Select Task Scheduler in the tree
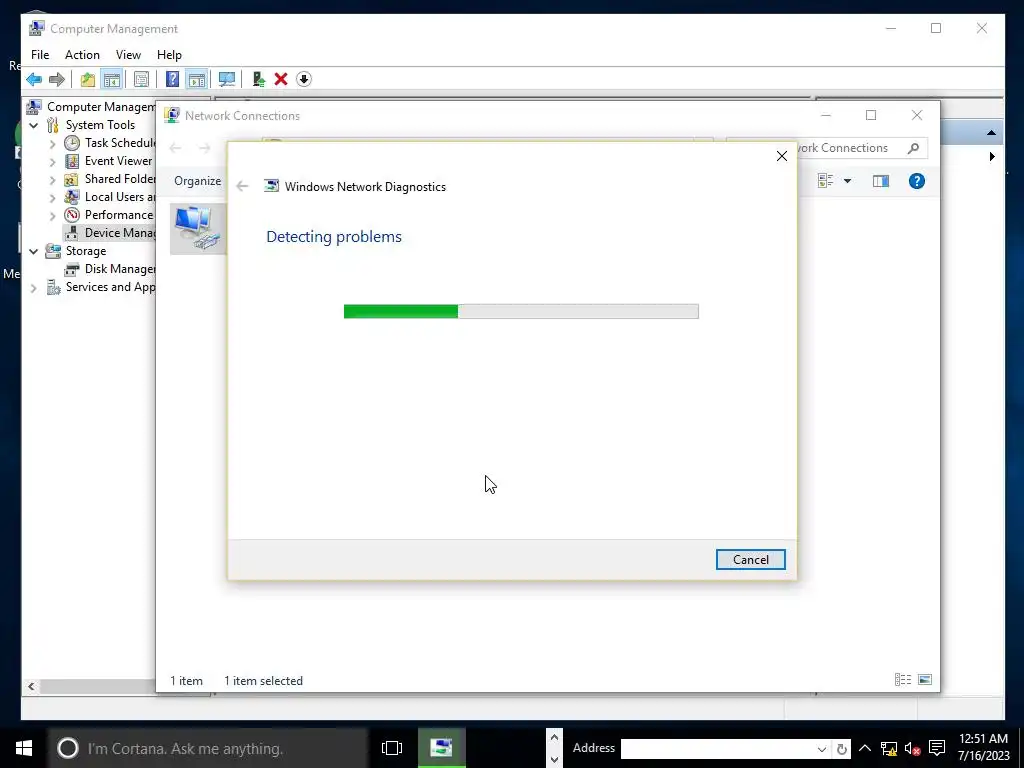The image size is (1024, 768). [x=109, y=143]
